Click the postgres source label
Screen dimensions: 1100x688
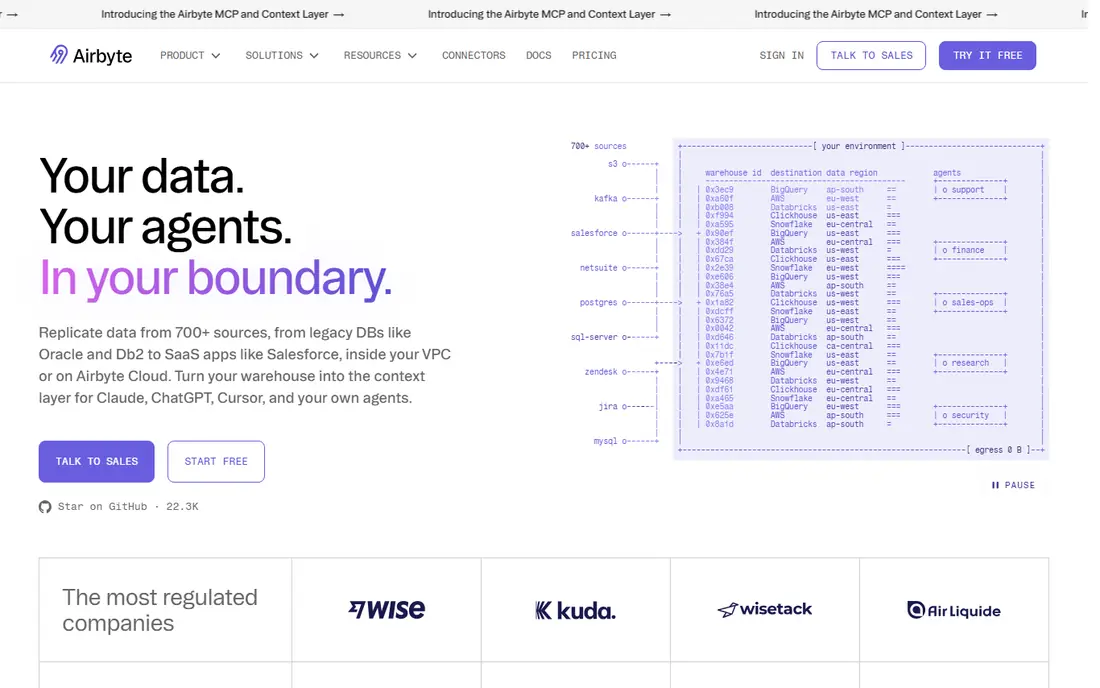(x=598, y=302)
